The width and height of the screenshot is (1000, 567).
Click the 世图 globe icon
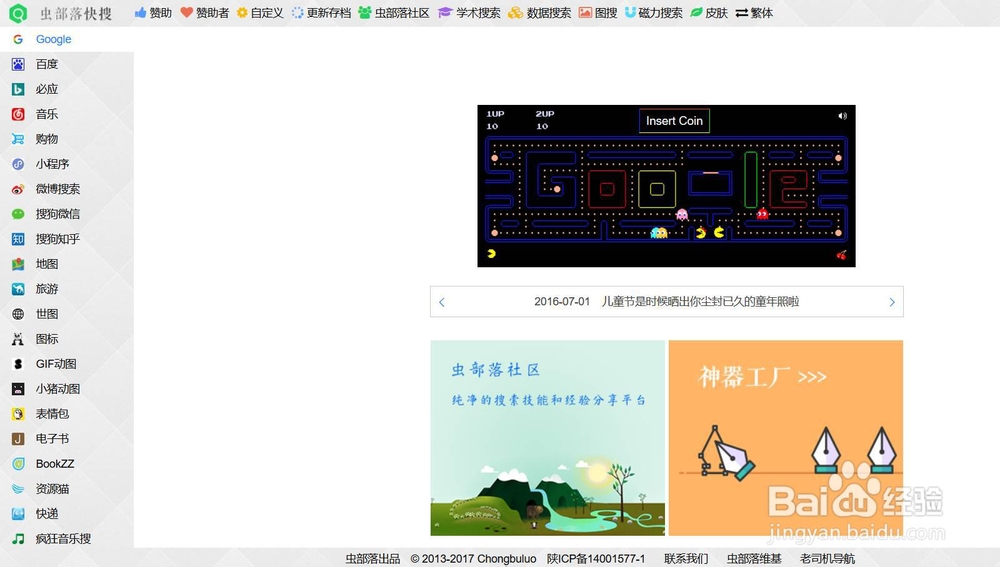click(18, 314)
